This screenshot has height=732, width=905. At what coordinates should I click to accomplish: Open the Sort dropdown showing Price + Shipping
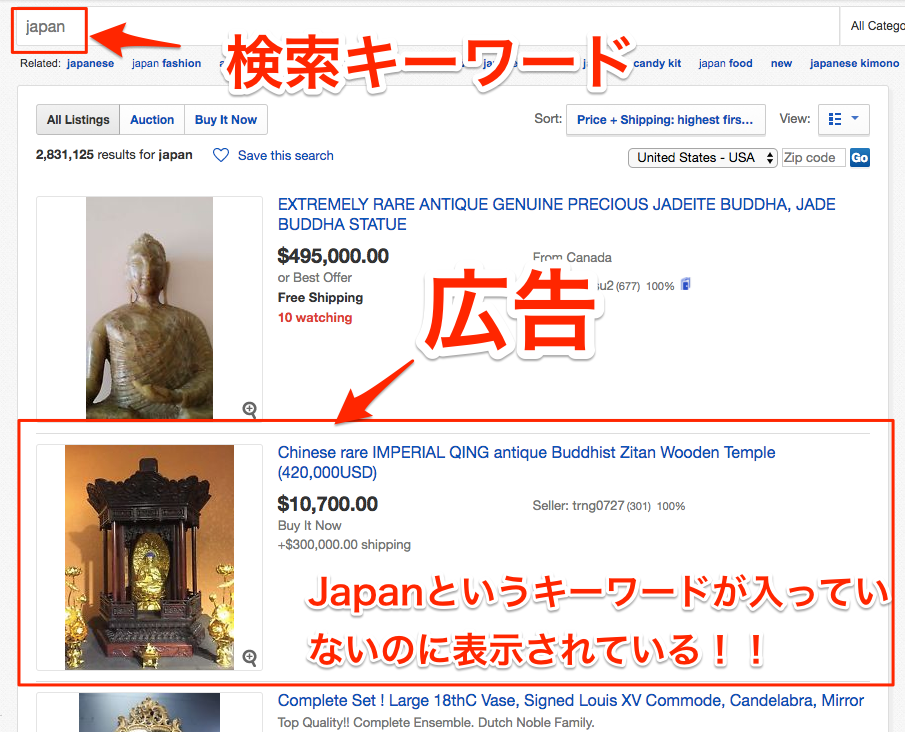665,119
